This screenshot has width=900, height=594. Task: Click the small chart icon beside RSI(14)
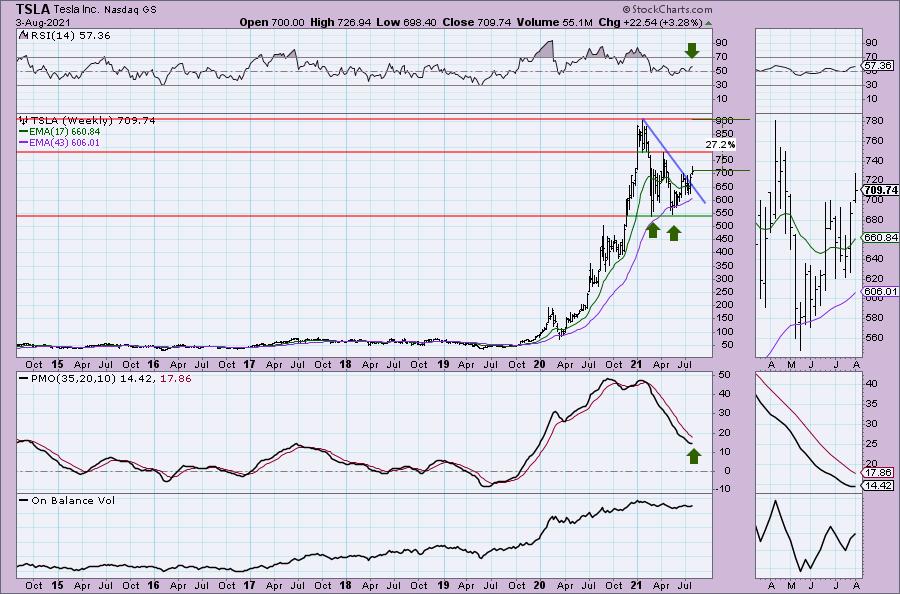click(22, 35)
